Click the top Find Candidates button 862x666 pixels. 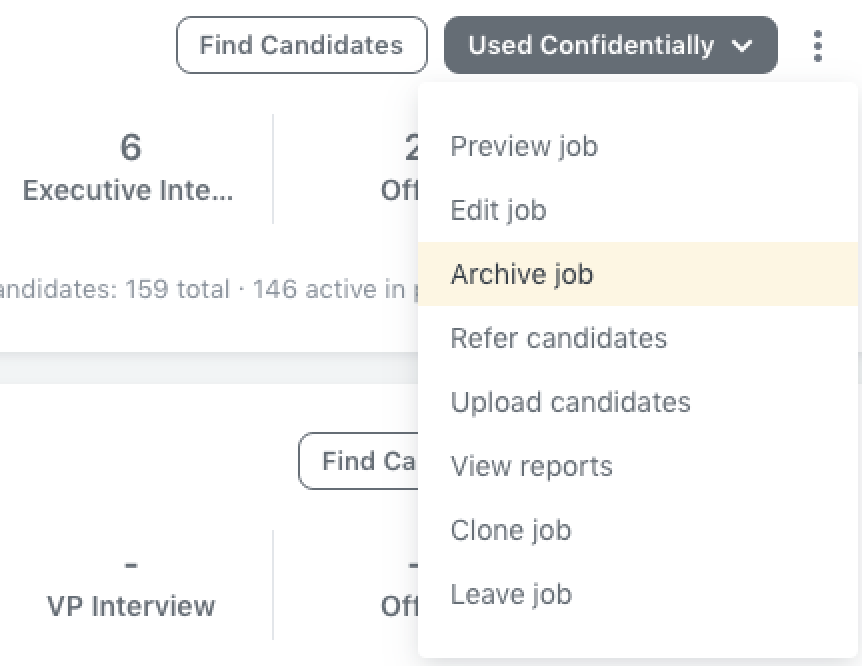tap(301, 44)
